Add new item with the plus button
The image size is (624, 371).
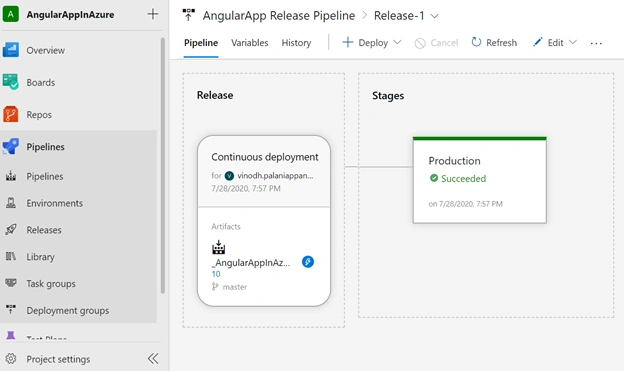pos(153,14)
